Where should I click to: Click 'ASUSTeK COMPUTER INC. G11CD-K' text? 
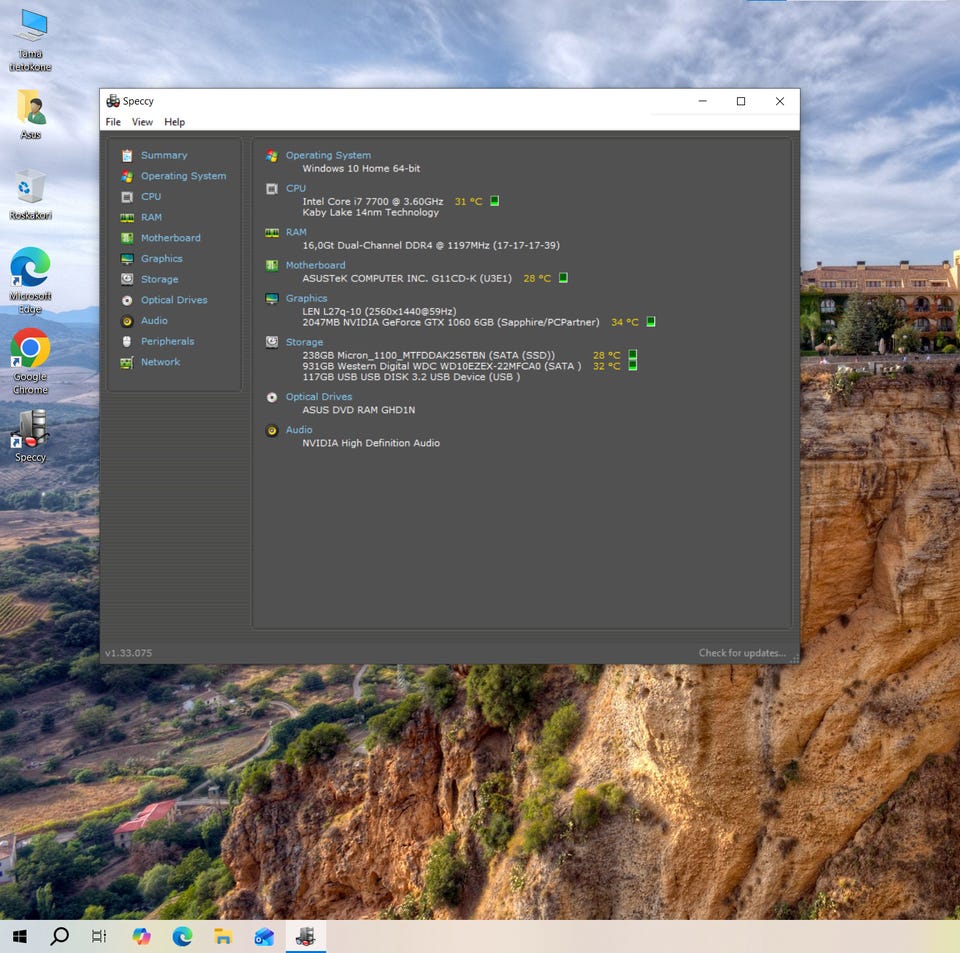(407, 278)
